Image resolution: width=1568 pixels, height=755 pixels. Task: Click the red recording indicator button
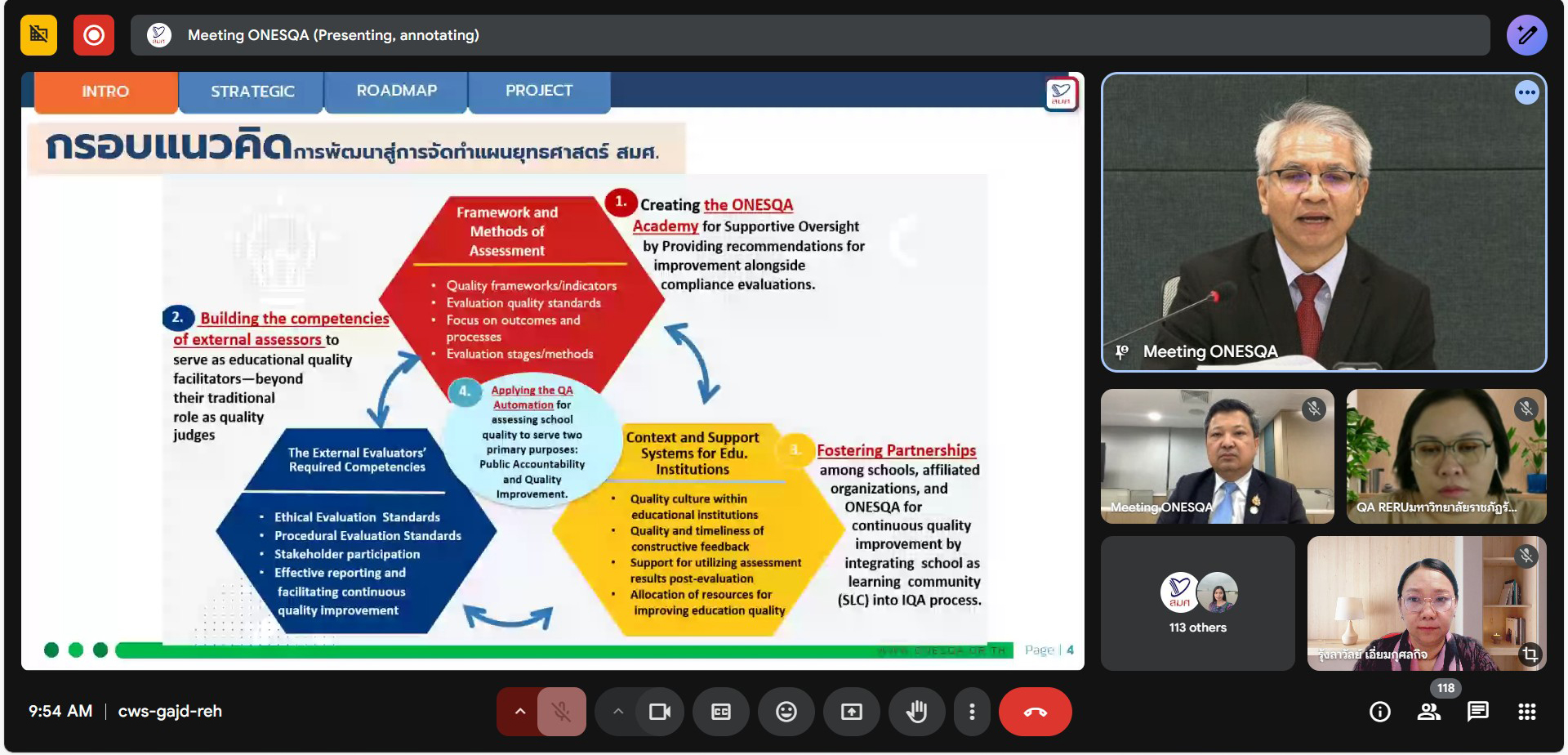(94, 35)
